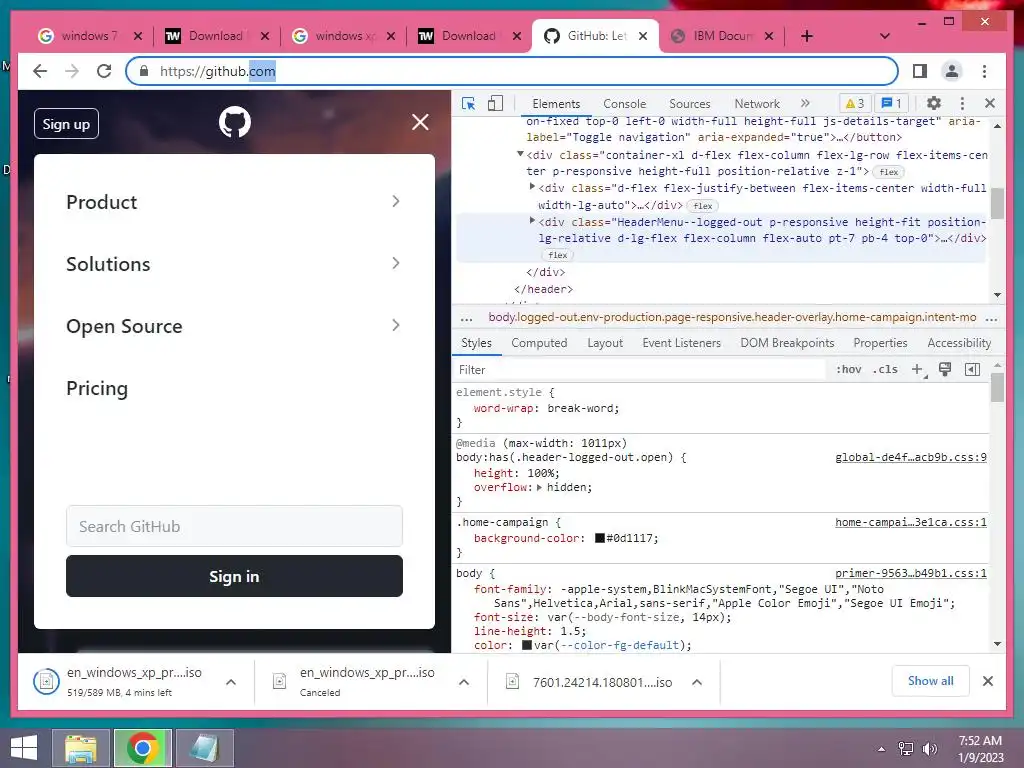The height and width of the screenshot is (768, 1024).
Task: Expand the Open Source menu item
Action: (x=234, y=326)
